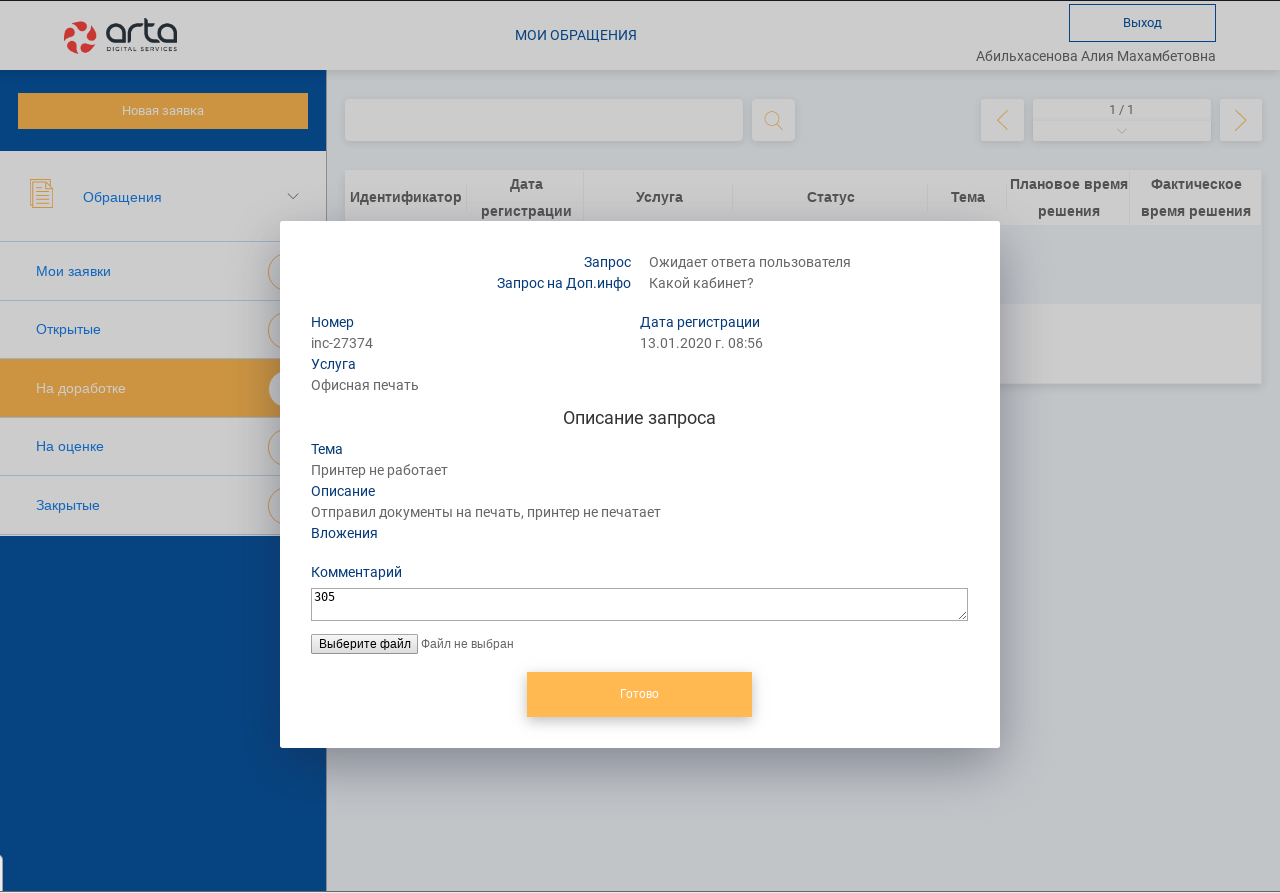The image size is (1280, 893).
Task: Click the Файл не выбран label
Action: coord(467,644)
